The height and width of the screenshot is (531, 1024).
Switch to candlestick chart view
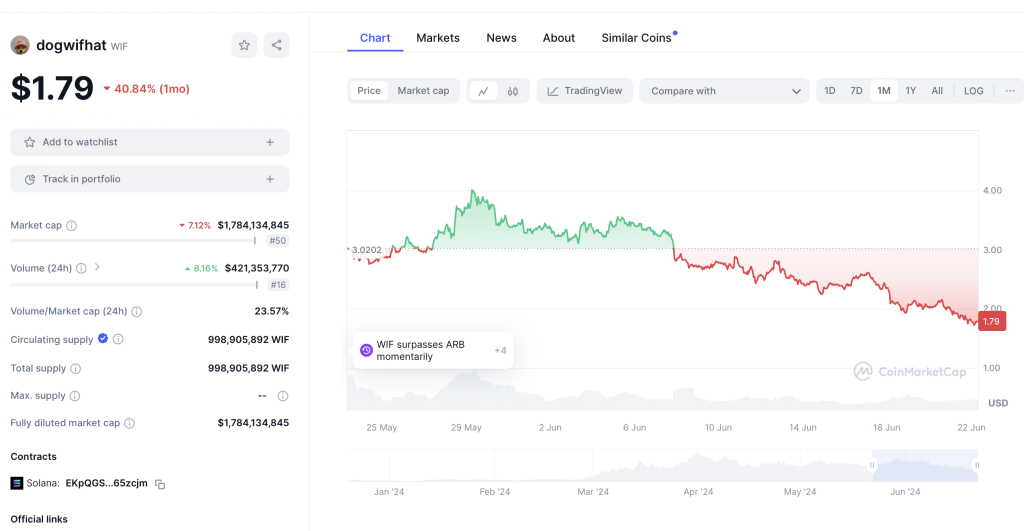513,91
